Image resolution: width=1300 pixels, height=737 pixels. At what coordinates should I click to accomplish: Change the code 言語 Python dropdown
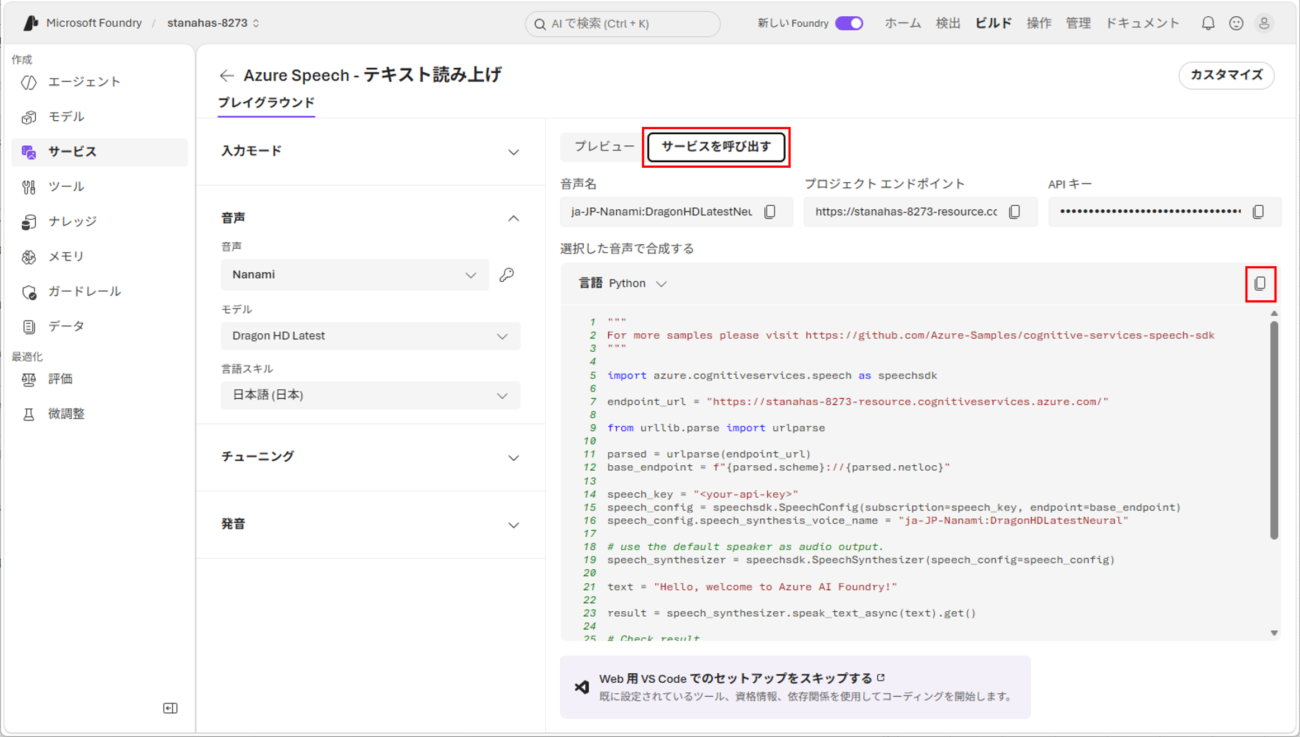coord(638,284)
